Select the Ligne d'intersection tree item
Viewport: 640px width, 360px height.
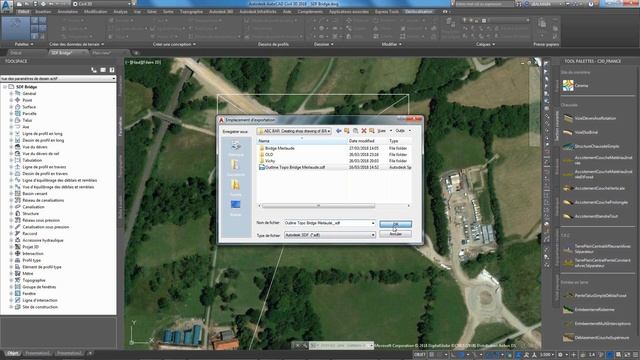(x=40, y=300)
